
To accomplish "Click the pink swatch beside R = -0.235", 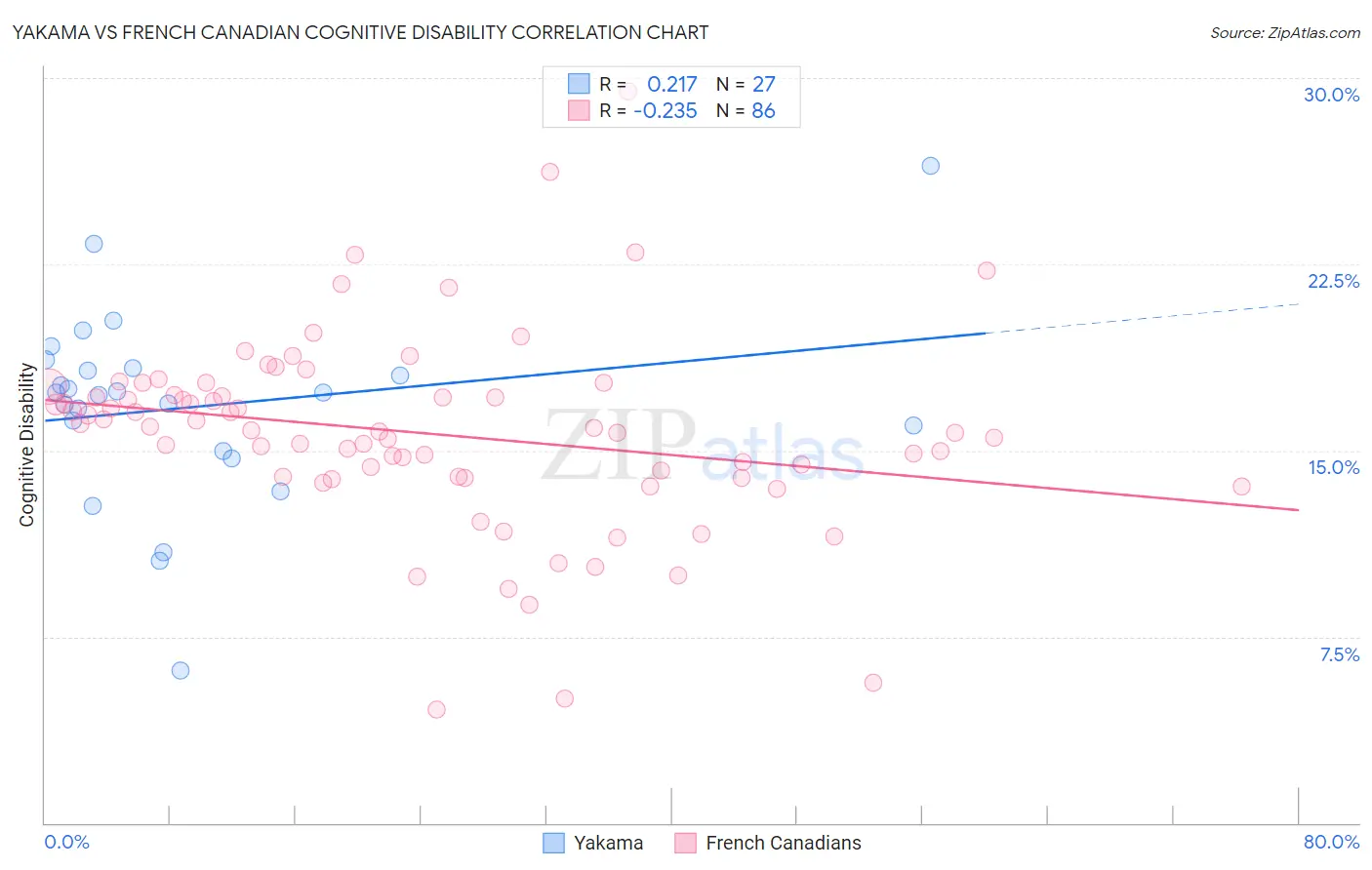I will tap(579, 110).
